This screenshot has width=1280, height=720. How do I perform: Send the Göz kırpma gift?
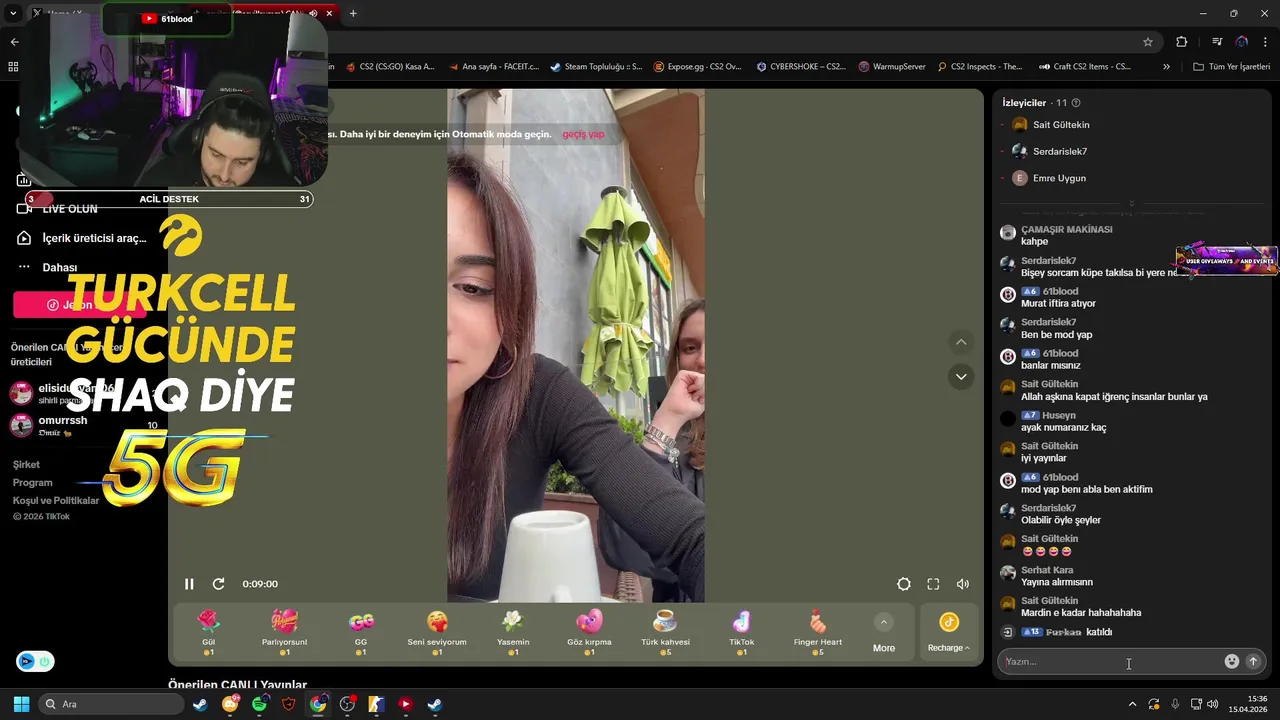[589, 632]
